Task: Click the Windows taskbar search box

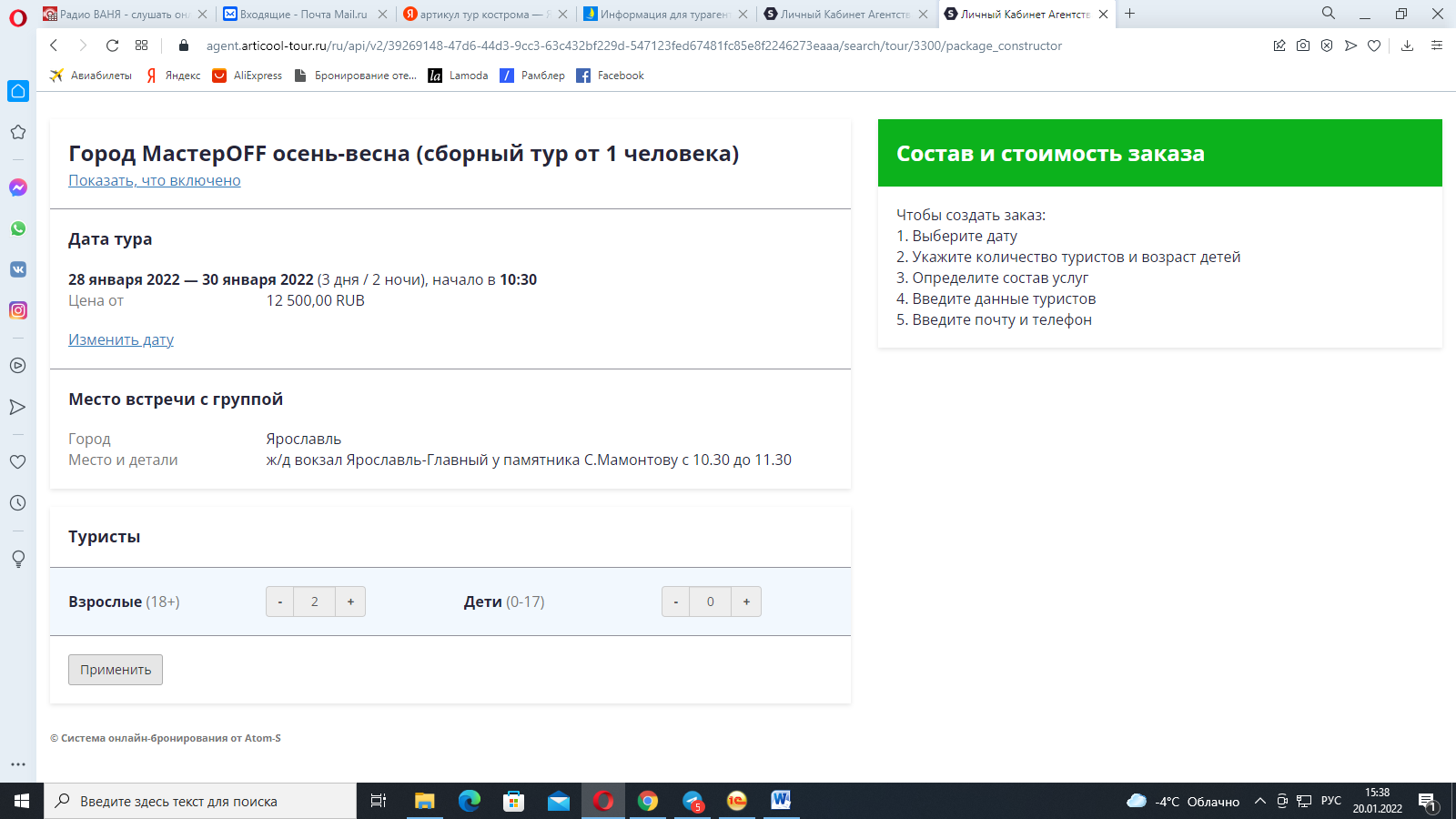Action: 200,801
